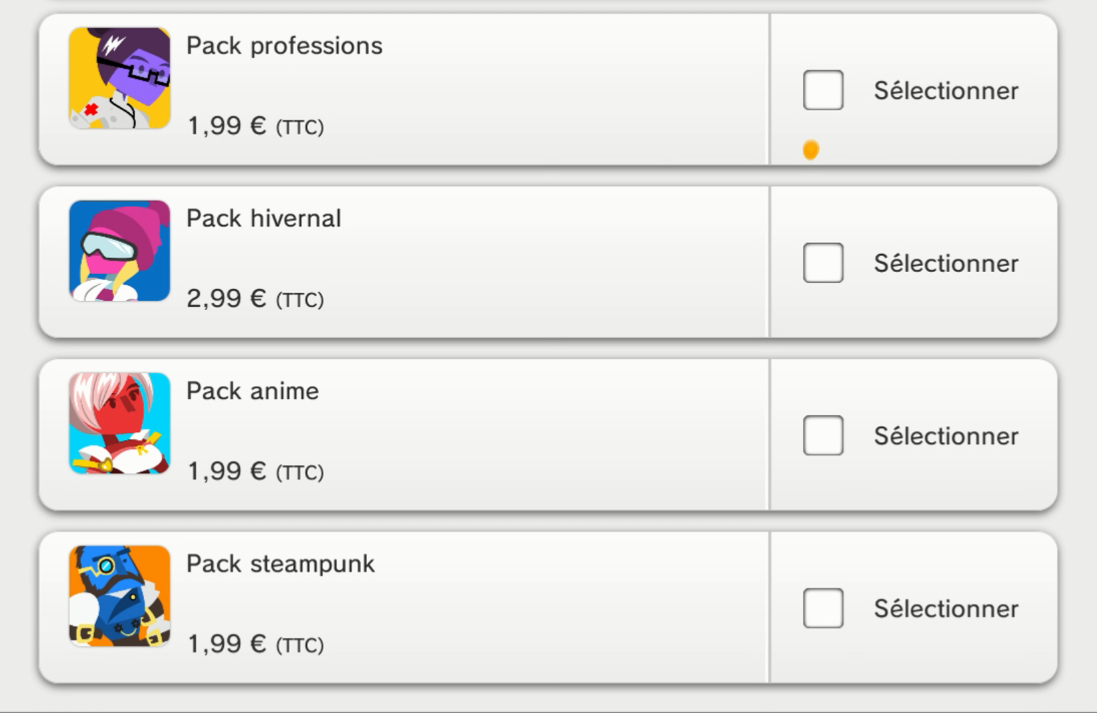Click Sélectionner text in Pack steampunk row
Screen dimensions: 1097x713
[946, 609]
